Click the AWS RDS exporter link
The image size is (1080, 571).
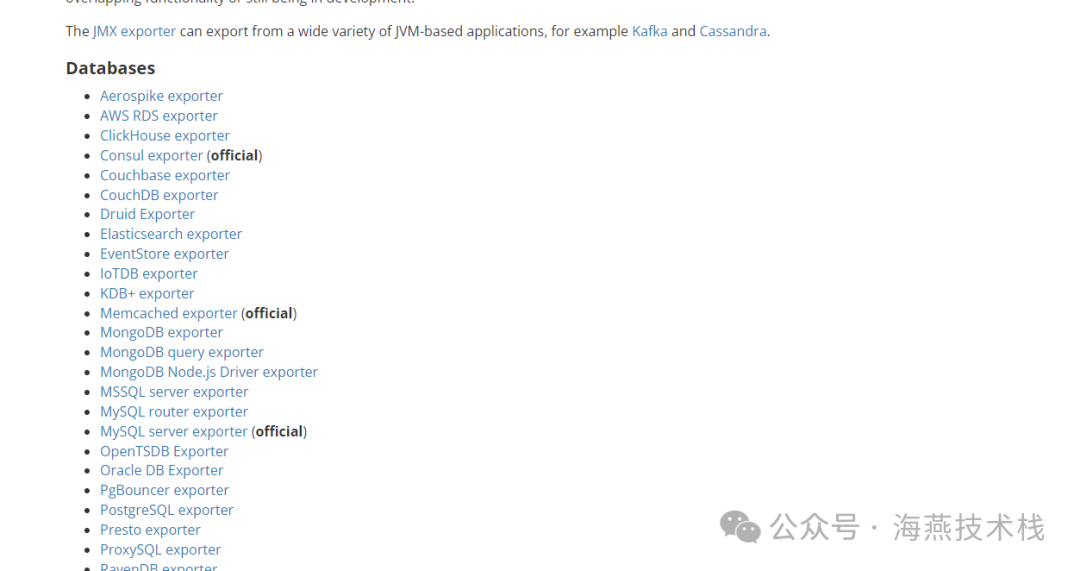tap(158, 116)
